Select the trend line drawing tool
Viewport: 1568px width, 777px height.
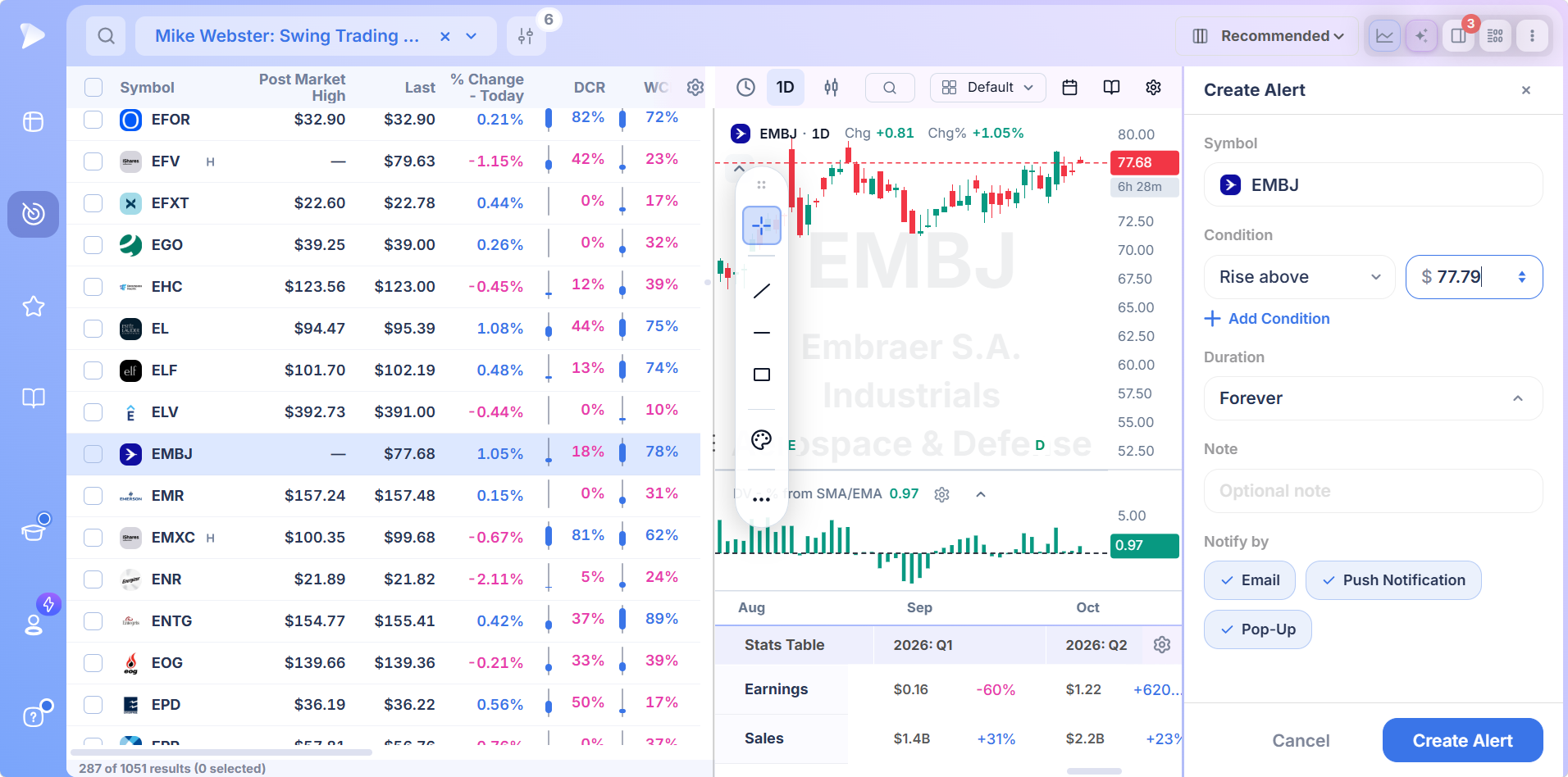coord(762,290)
